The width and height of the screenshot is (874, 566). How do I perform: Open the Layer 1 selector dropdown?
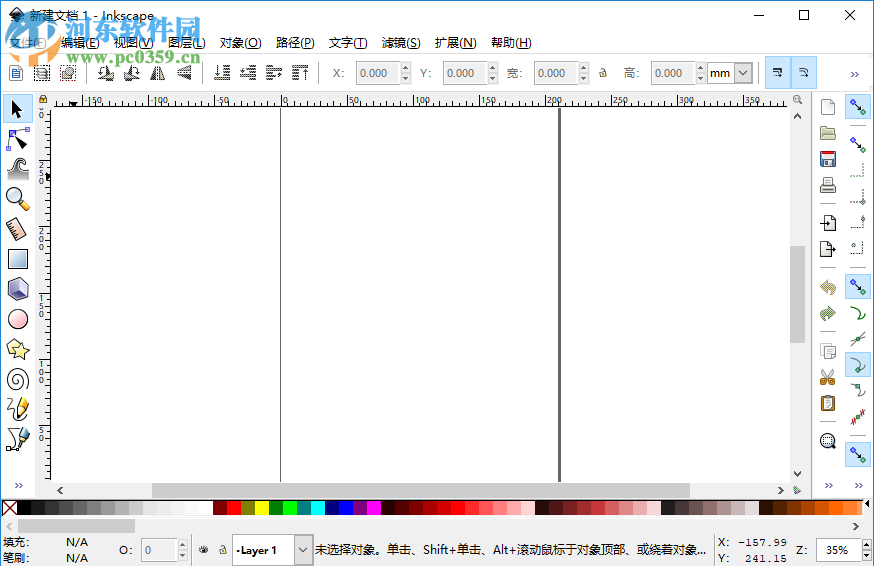303,550
